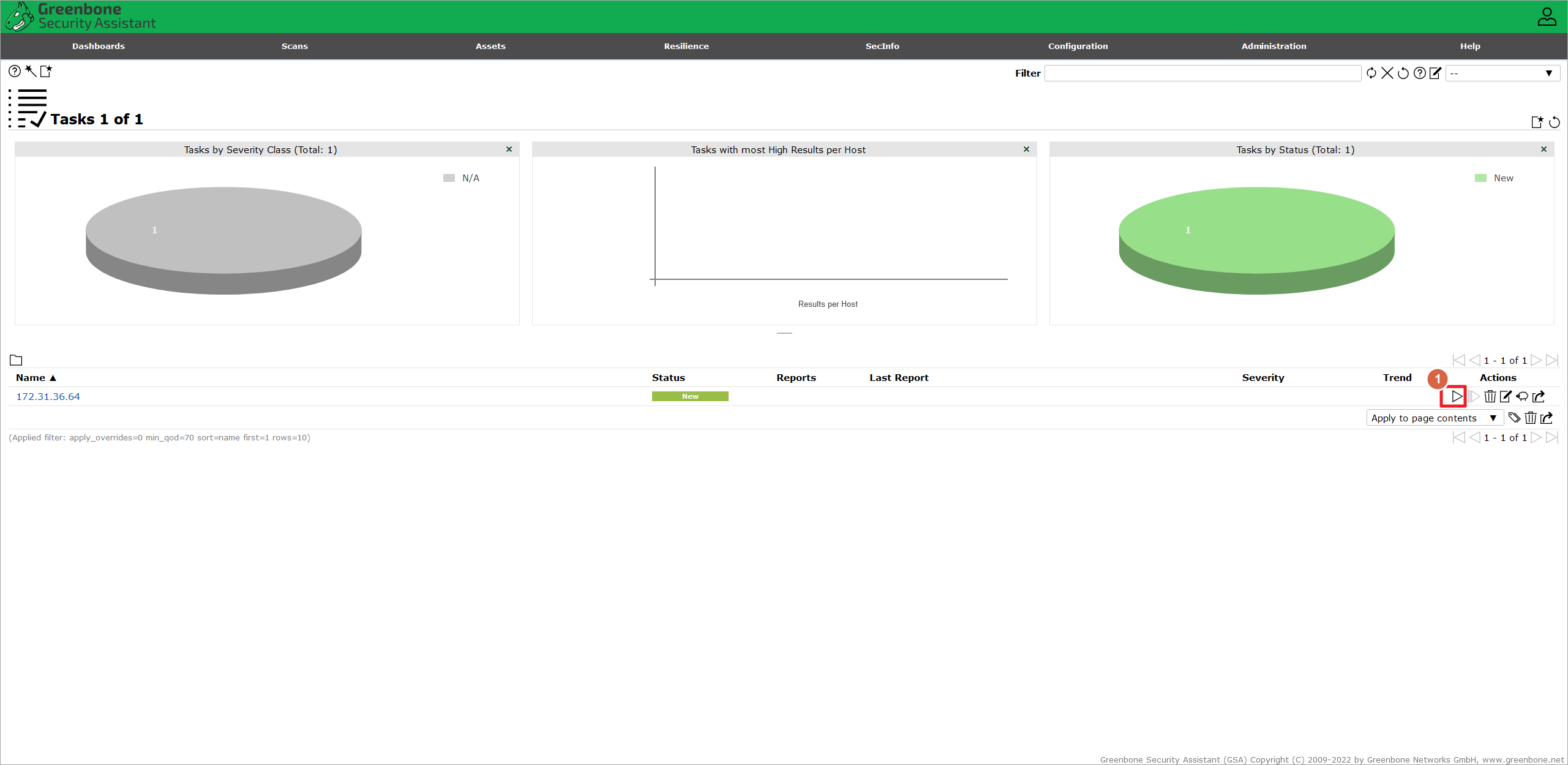Viewport: 1568px width, 765px height.
Task: Update the filter with the refresh icon
Action: pyautogui.click(x=1371, y=73)
